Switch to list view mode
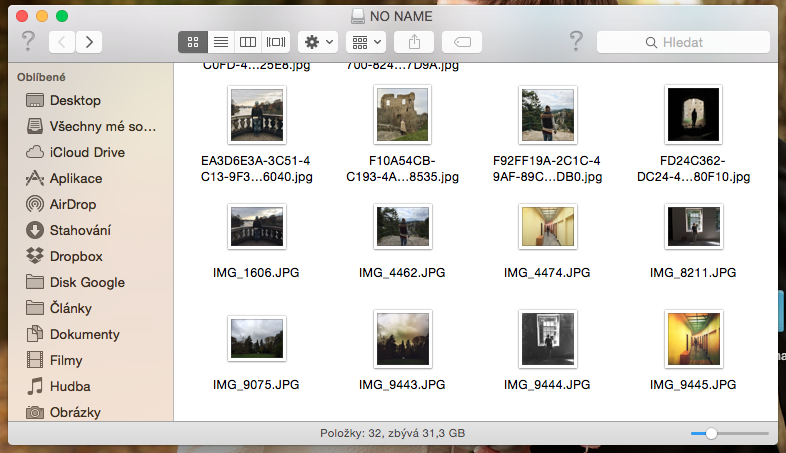This screenshot has width=786, height=453. (220, 42)
